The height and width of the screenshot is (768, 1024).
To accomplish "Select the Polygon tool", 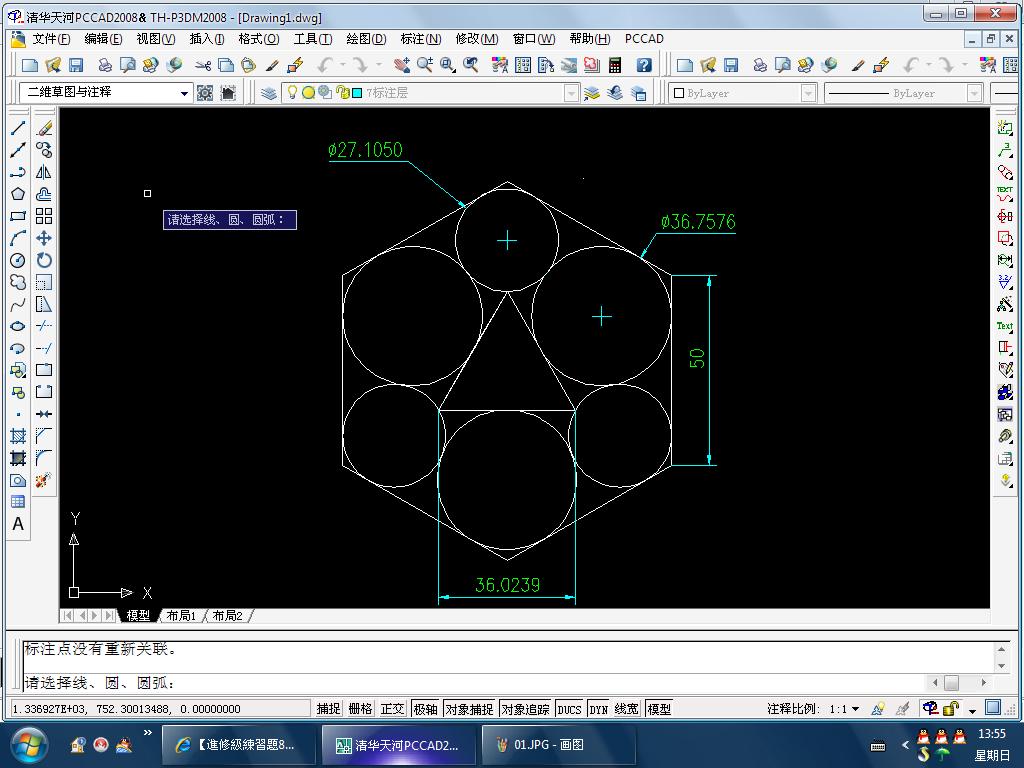I will (18, 195).
